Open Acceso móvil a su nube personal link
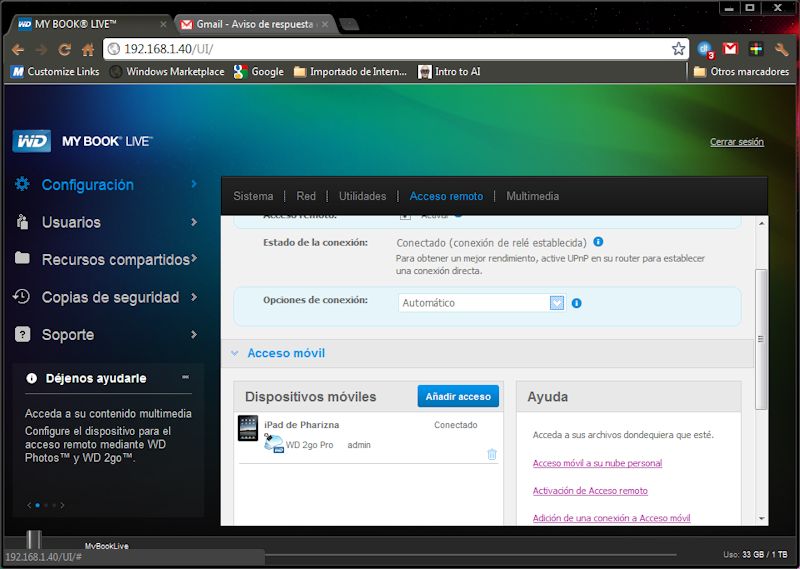The height and width of the screenshot is (569, 800). pos(597,463)
